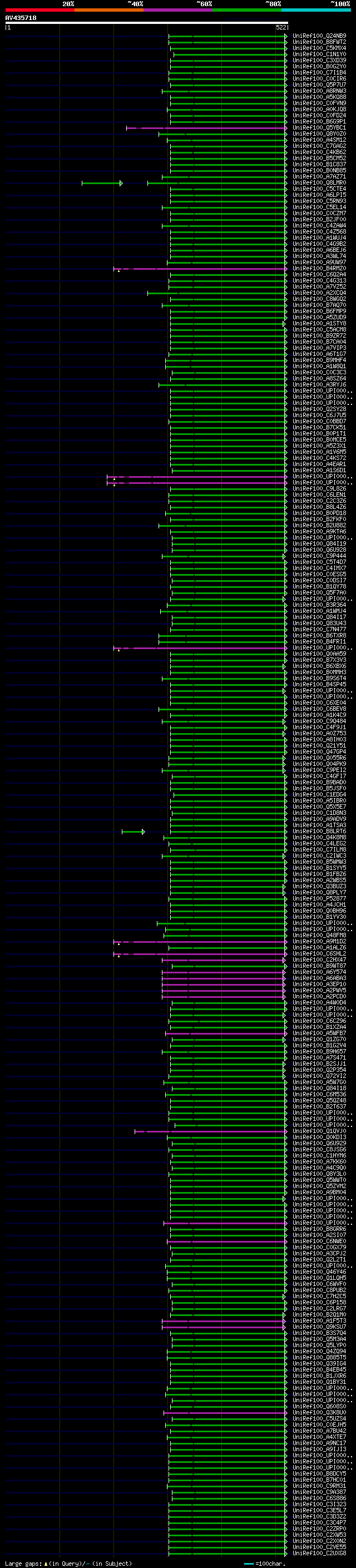Select the AV435718 query title

(x=21, y=18)
